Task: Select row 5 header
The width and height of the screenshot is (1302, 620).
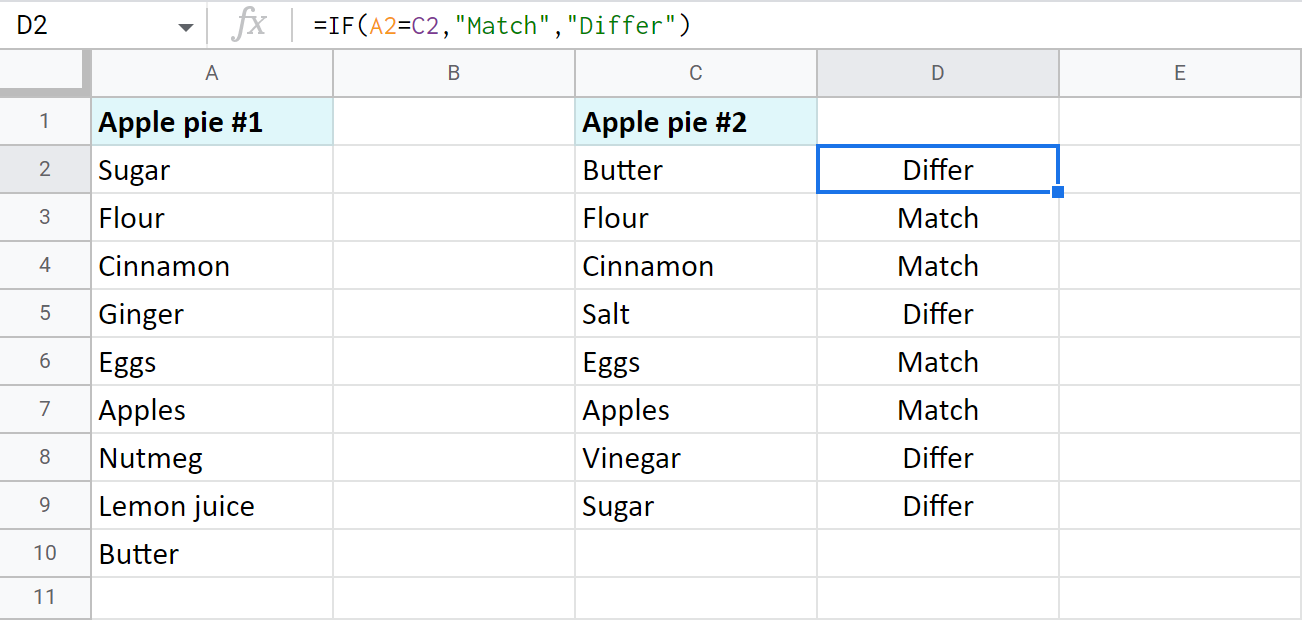Action: [x=45, y=314]
